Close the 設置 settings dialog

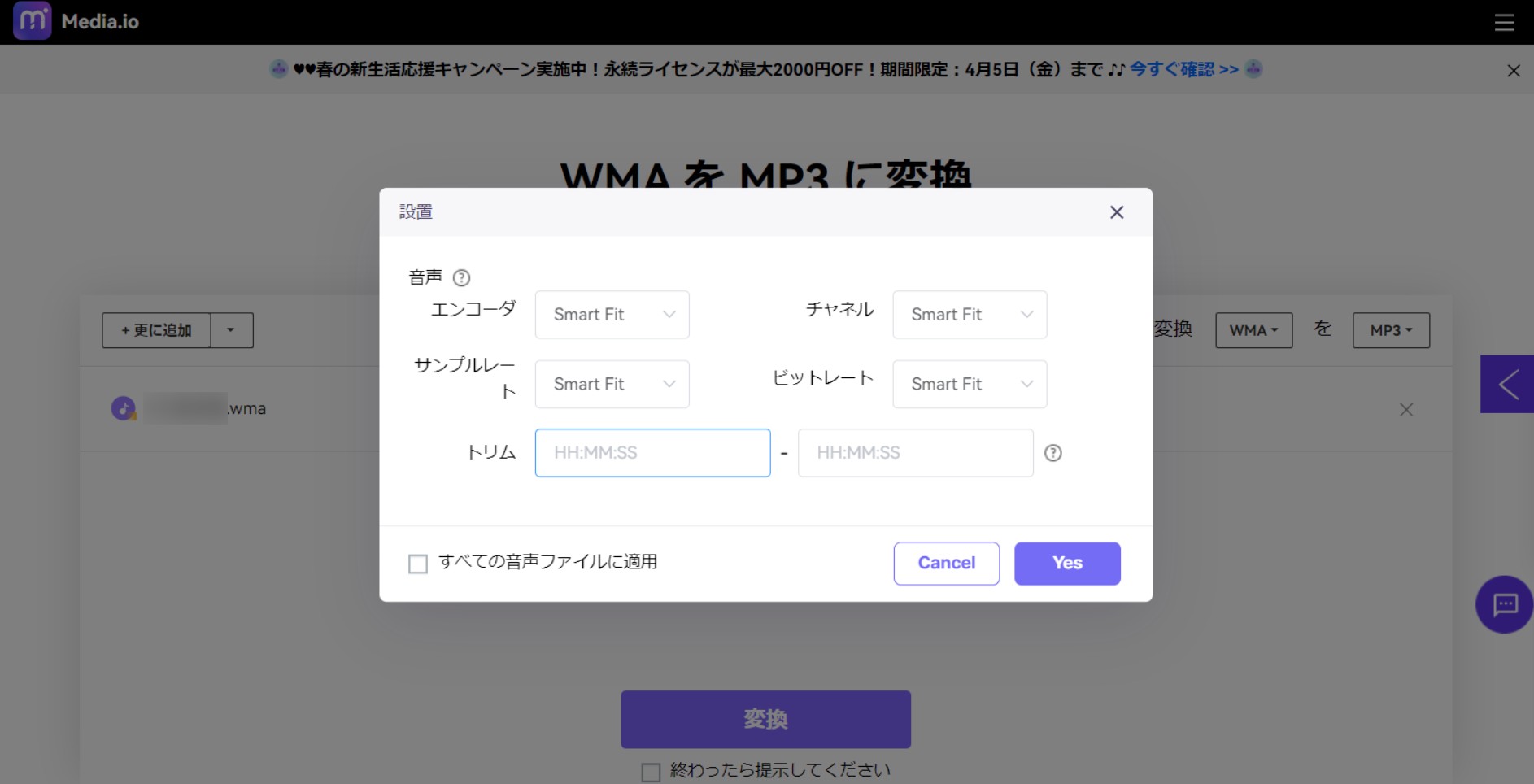coord(1116,212)
